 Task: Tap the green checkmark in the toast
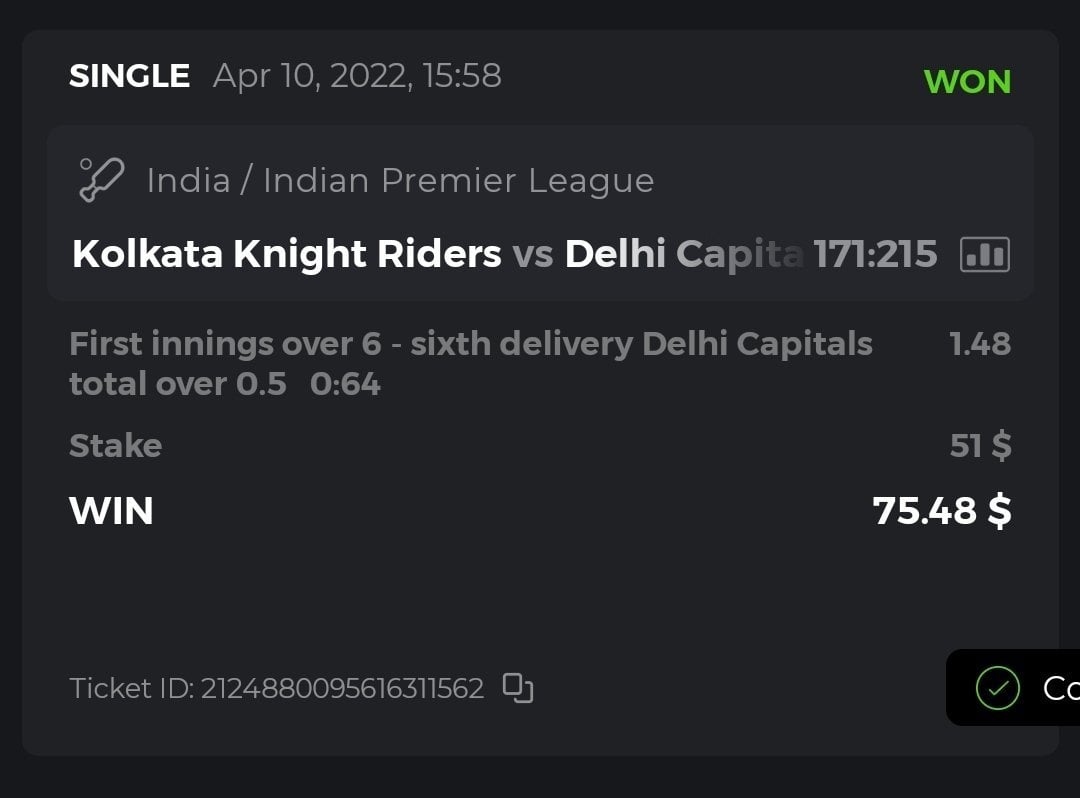click(x=997, y=688)
